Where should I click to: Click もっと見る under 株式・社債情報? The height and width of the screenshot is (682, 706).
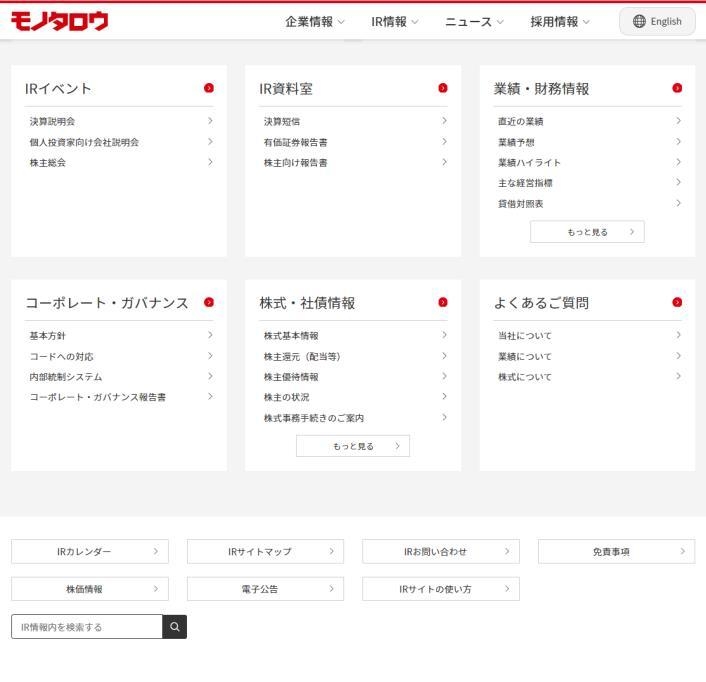353,446
